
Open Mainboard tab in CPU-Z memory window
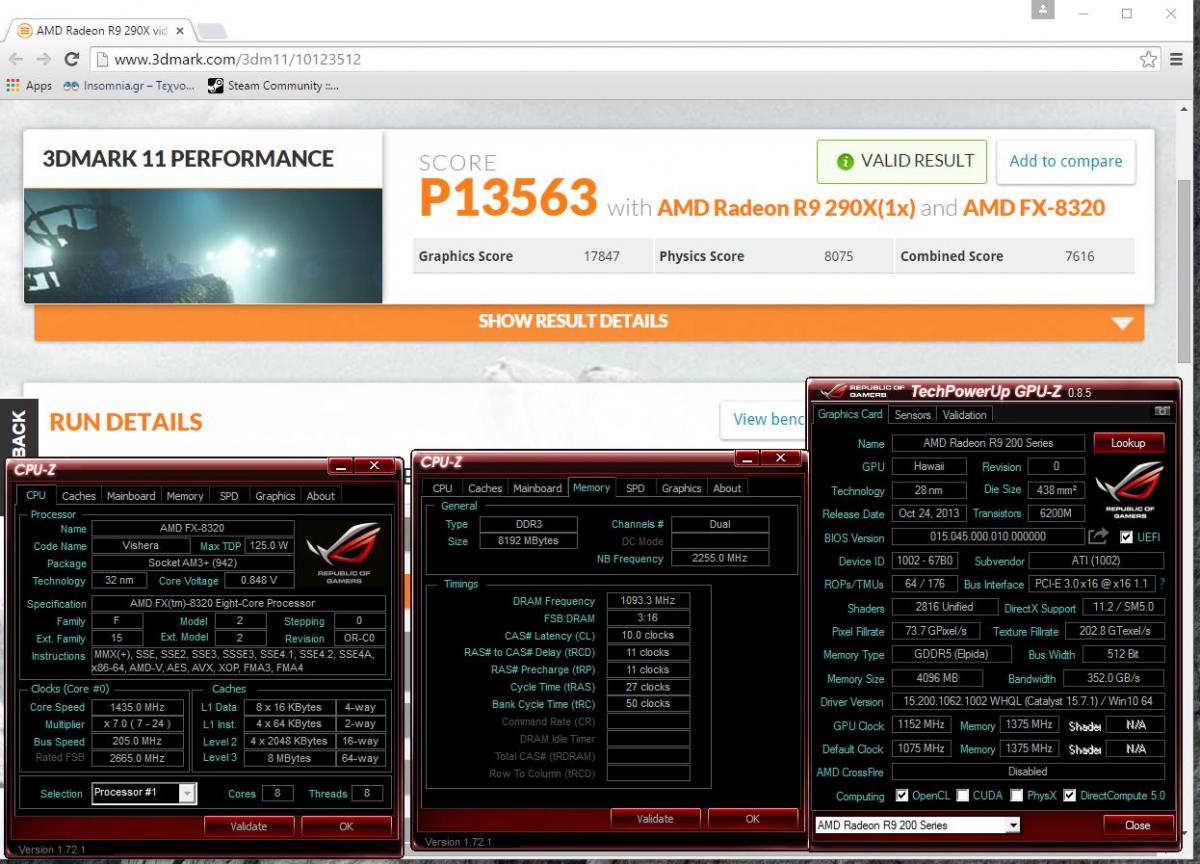[537, 488]
